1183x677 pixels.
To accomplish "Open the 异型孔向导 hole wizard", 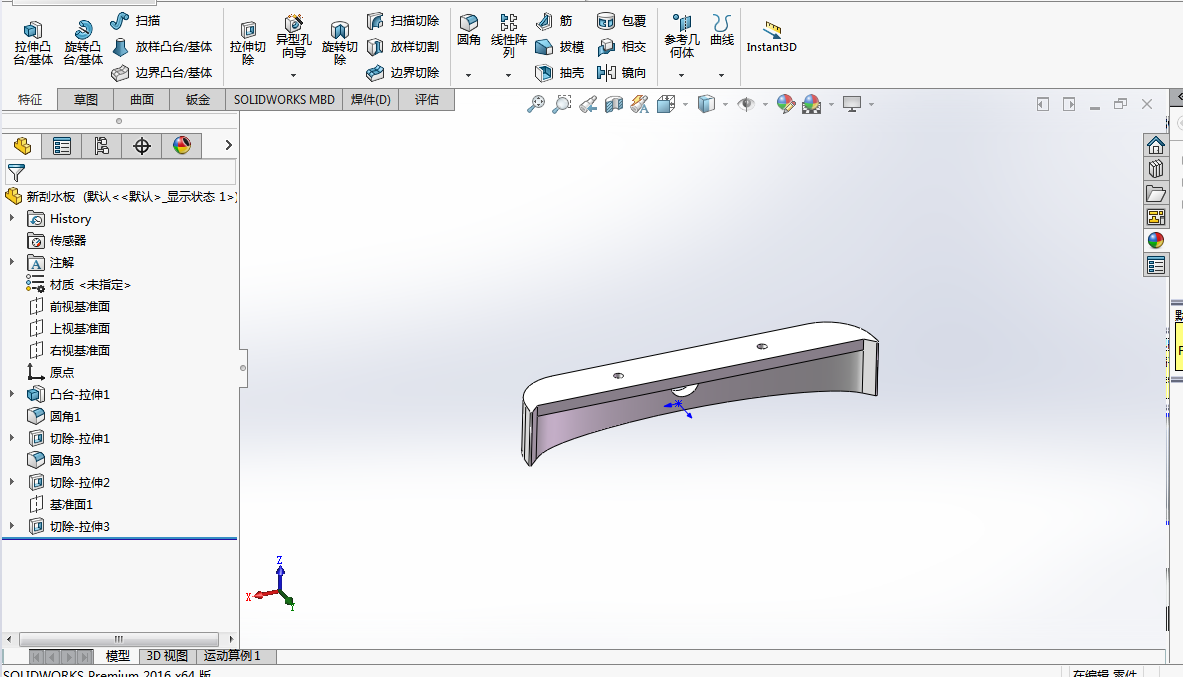I will (x=293, y=38).
